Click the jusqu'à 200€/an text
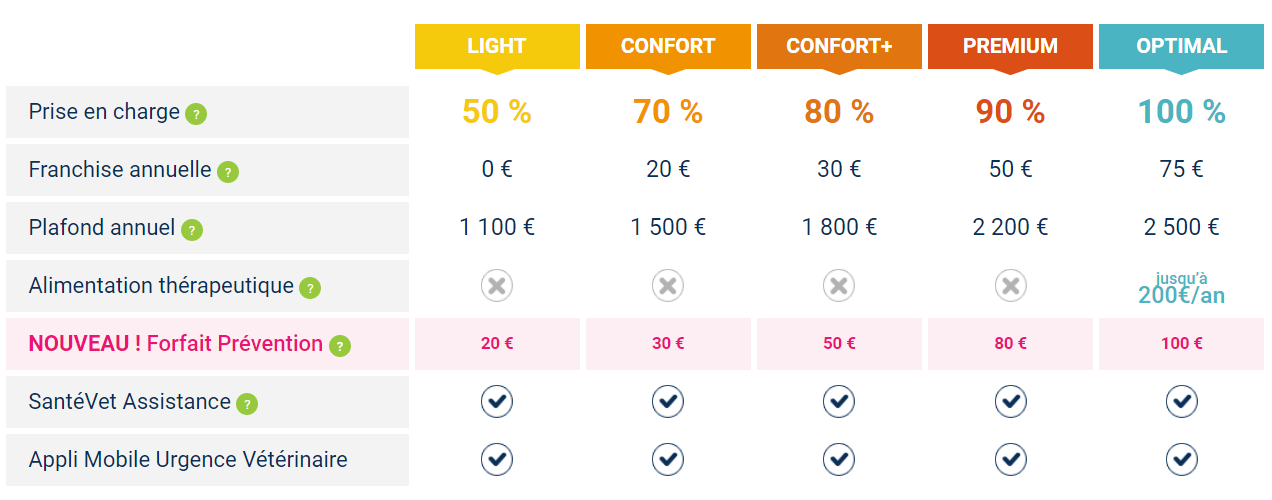 point(1182,288)
